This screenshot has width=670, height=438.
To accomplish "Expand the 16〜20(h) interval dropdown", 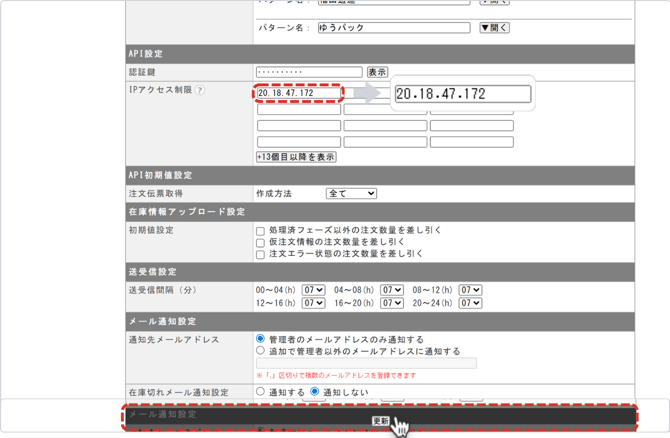I will [392, 303].
